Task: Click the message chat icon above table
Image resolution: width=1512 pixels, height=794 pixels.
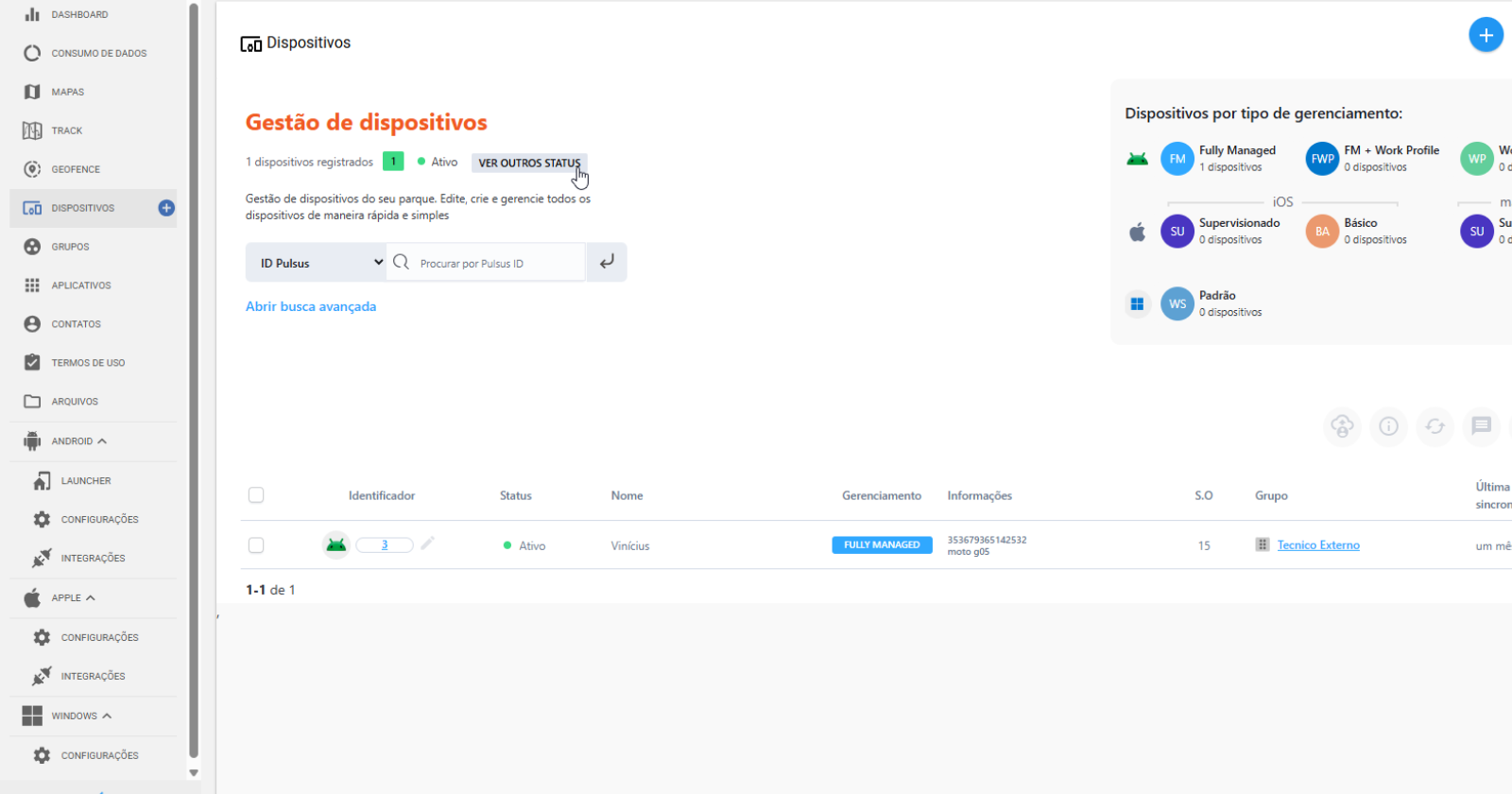Action: point(1481,426)
